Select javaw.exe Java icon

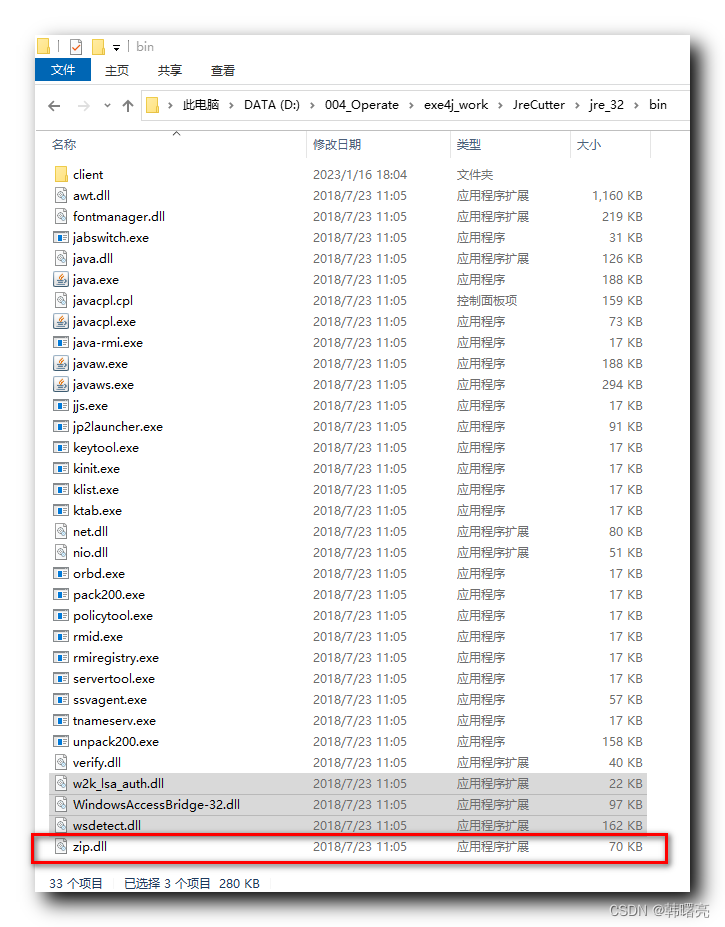(x=61, y=363)
